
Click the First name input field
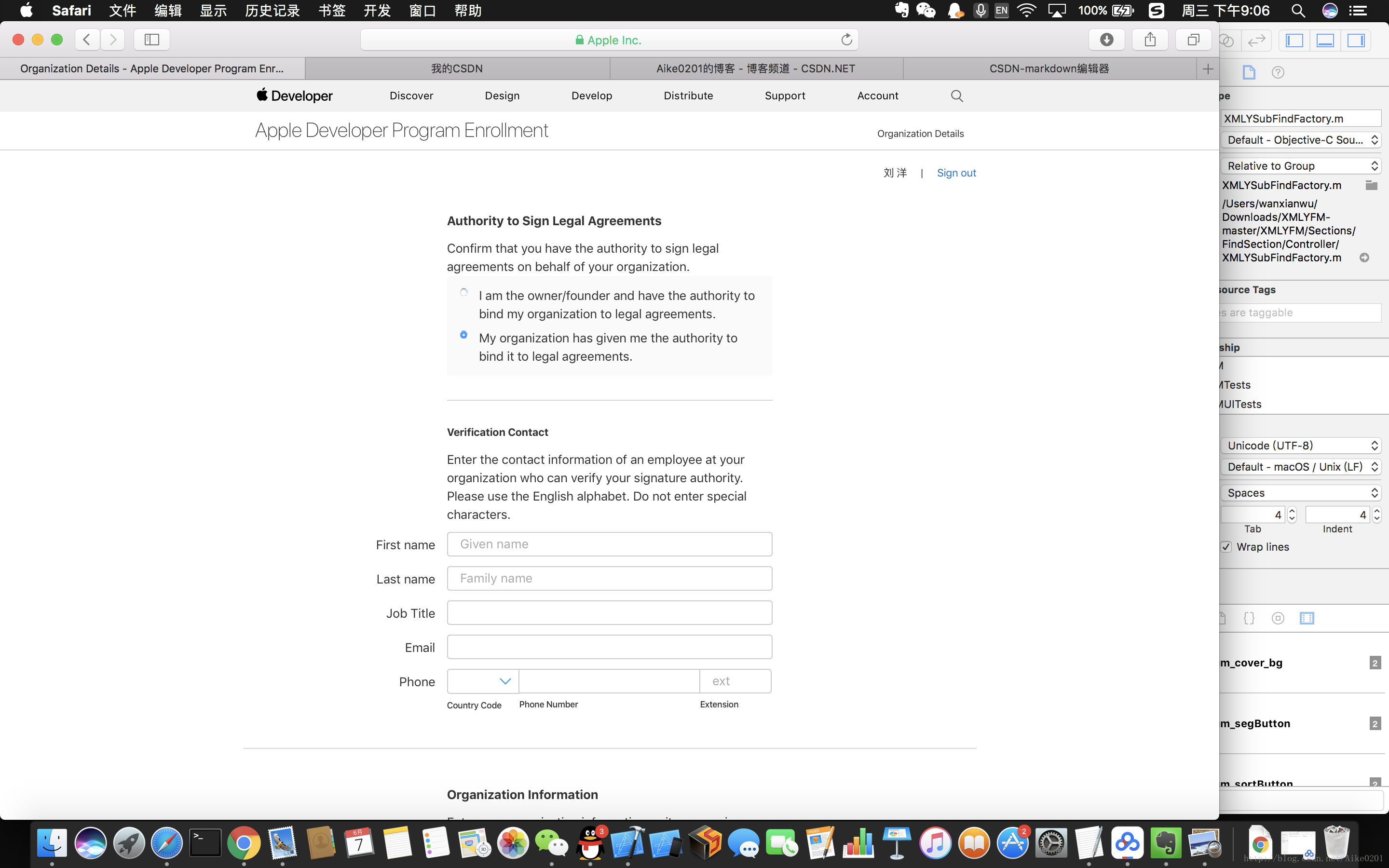tap(609, 544)
